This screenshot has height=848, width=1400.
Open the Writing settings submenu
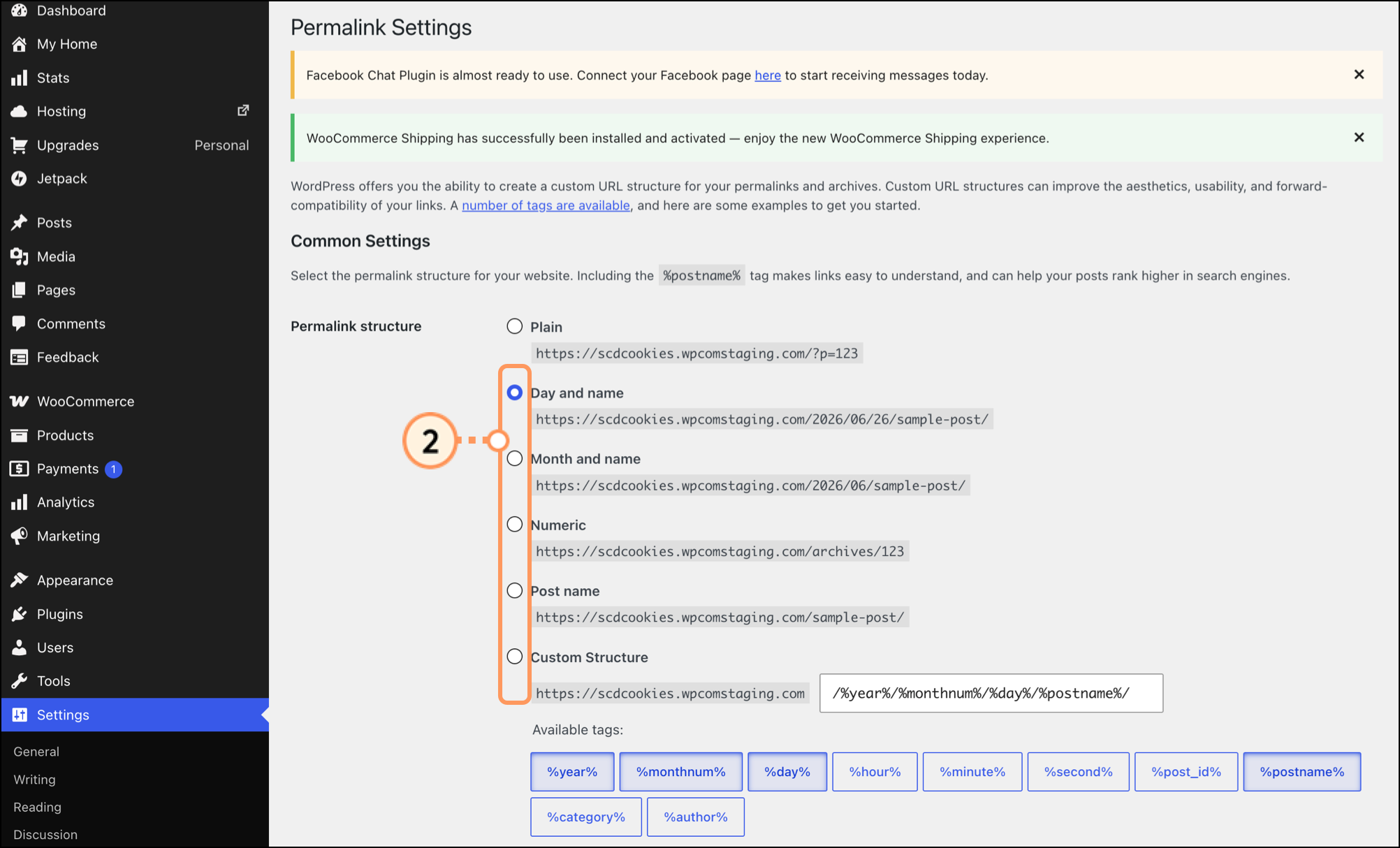pos(34,780)
